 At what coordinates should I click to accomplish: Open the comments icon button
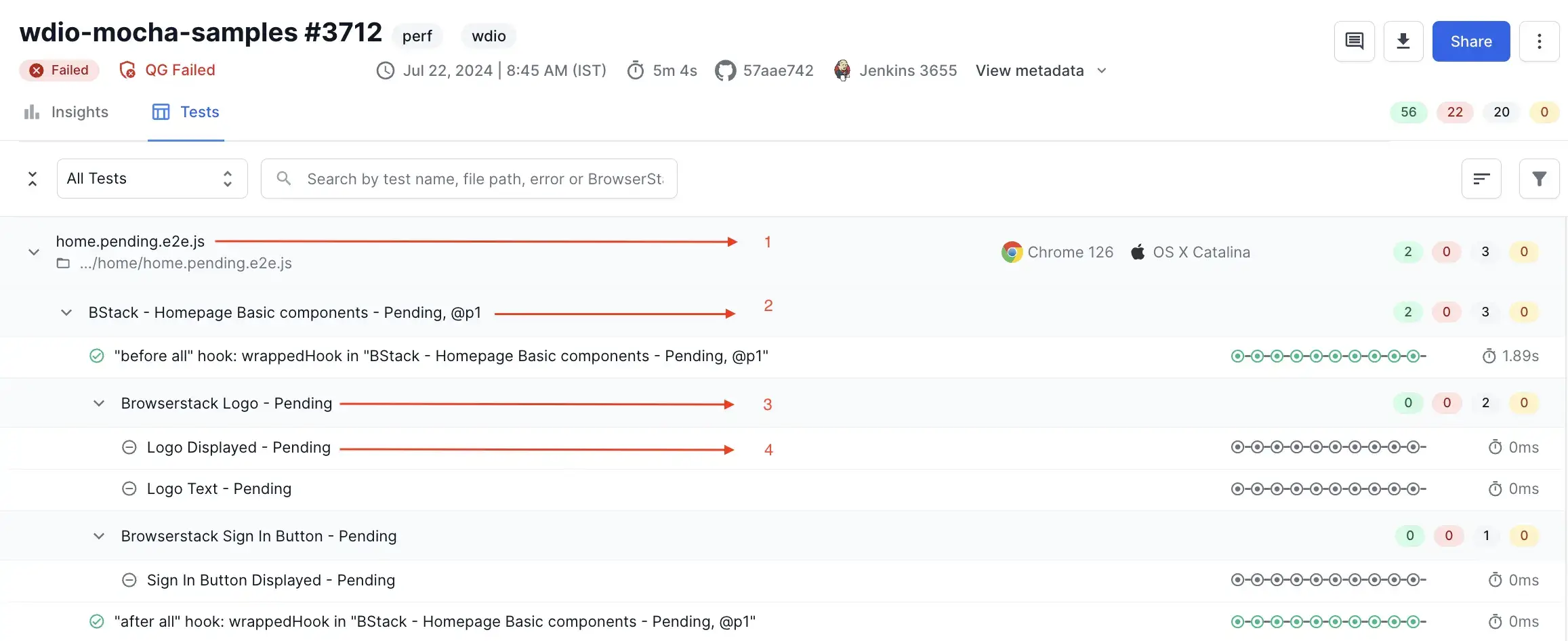(x=1354, y=41)
